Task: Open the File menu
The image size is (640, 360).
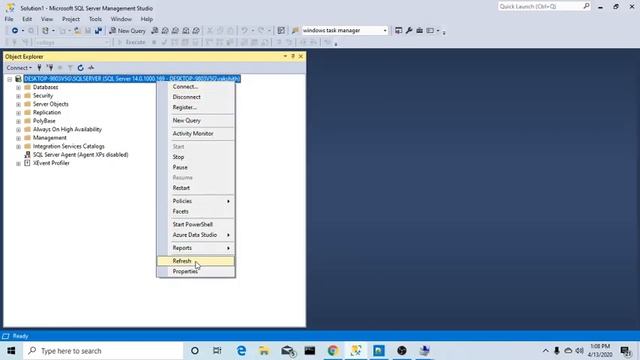Action: (9, 19)
